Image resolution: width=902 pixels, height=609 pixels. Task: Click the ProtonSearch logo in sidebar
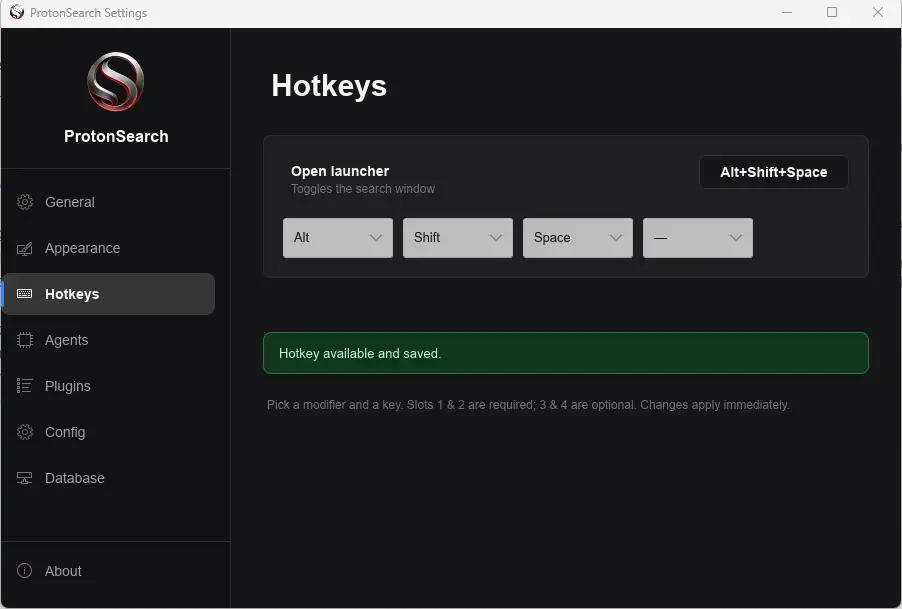point(116,82)
